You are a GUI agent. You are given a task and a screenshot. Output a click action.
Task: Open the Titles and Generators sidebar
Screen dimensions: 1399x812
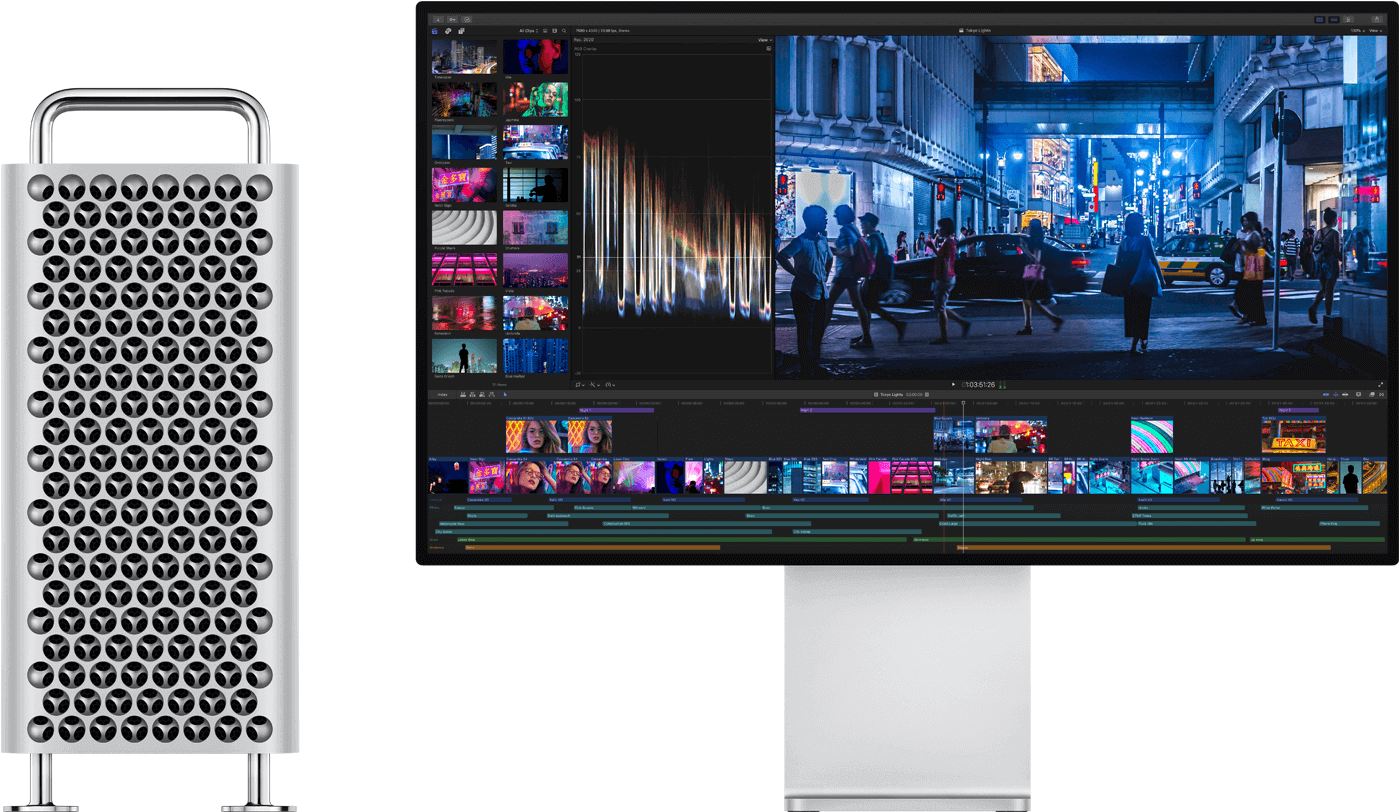point(461,31)
